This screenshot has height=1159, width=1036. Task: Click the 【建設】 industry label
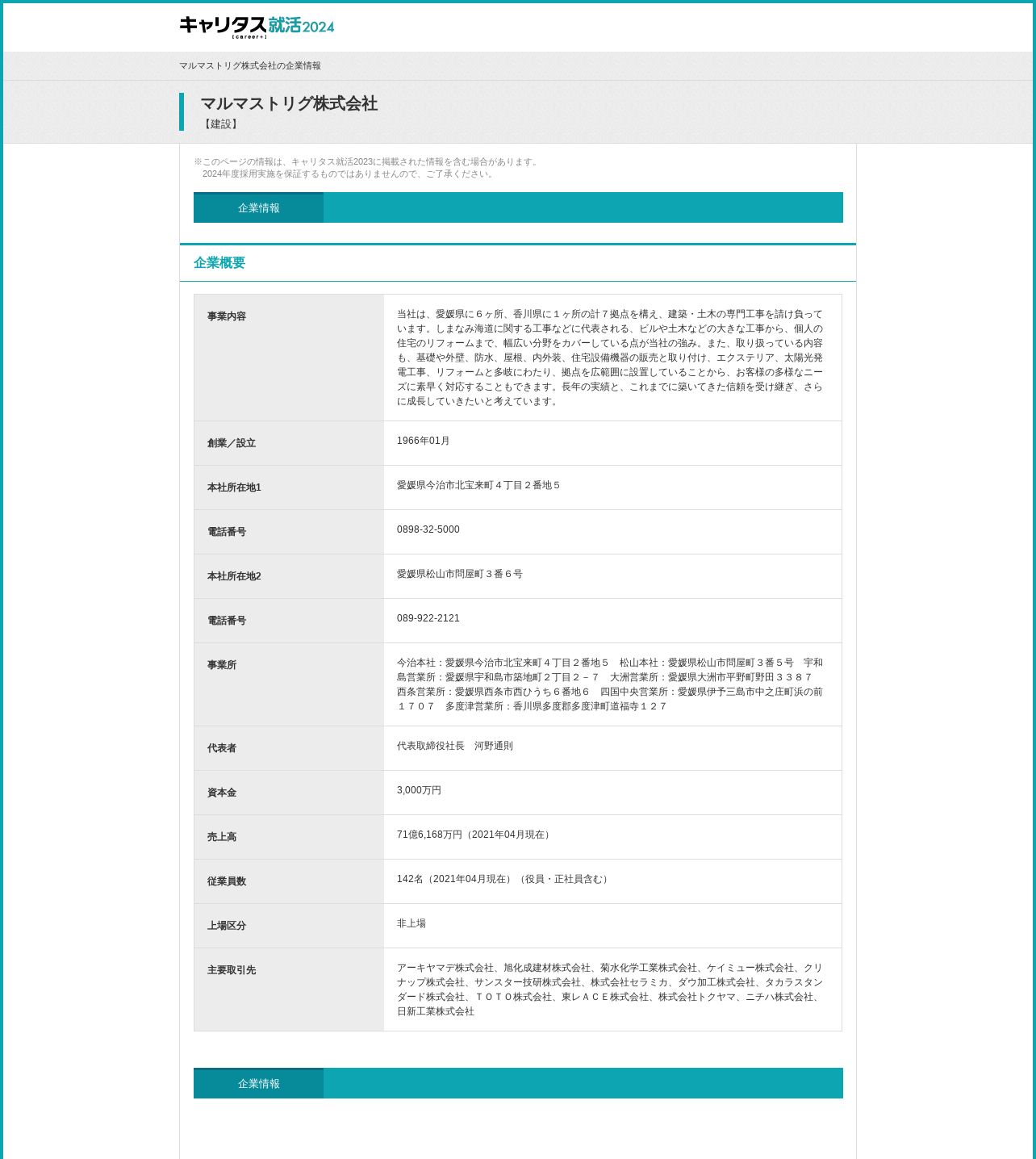point(221,124)
